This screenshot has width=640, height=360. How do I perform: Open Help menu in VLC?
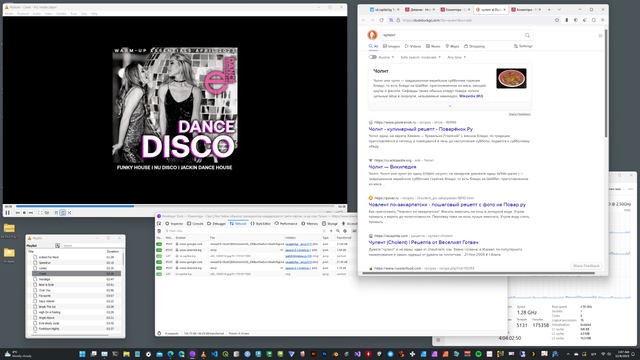click(94, 13)
